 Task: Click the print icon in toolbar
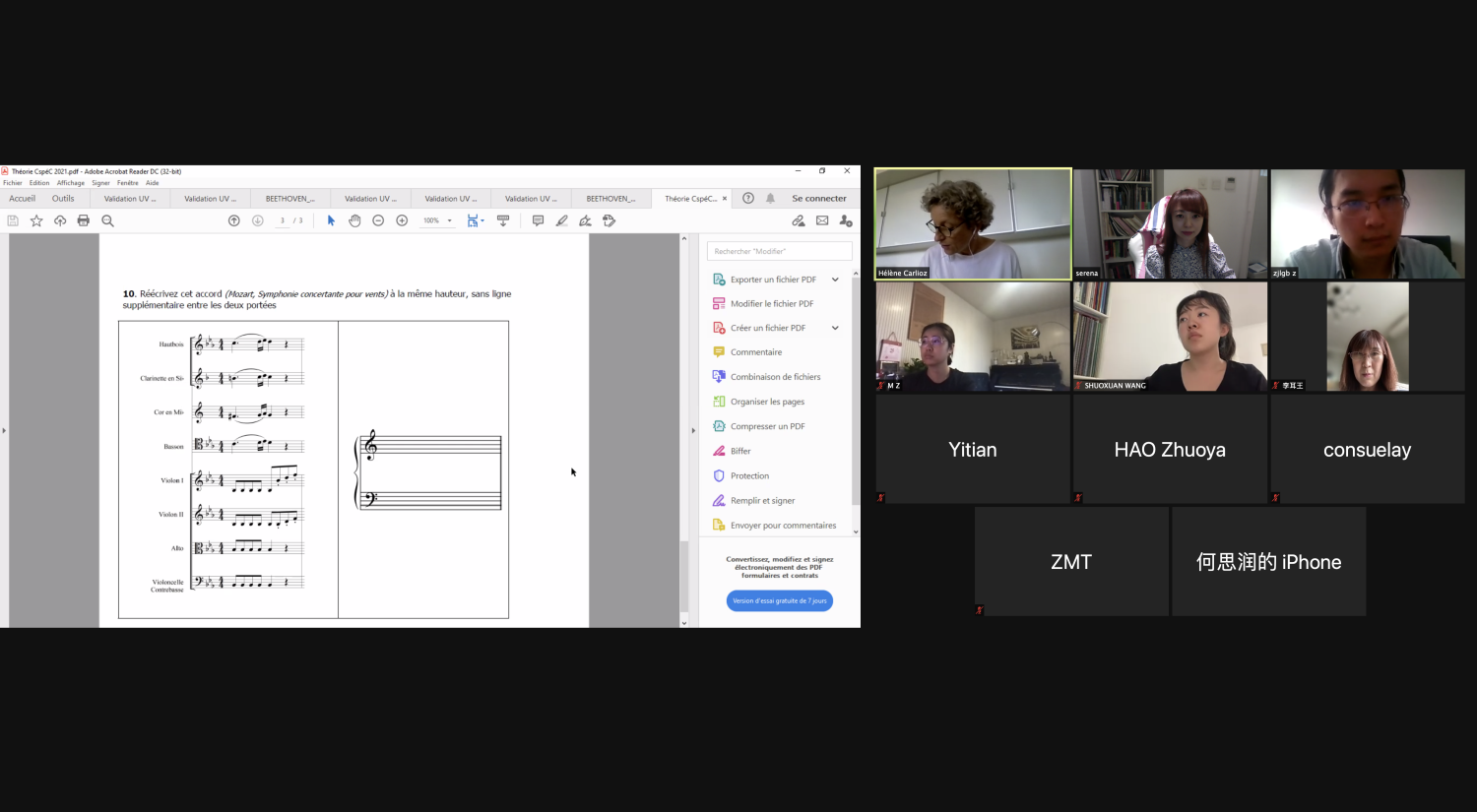click(84, 220)
